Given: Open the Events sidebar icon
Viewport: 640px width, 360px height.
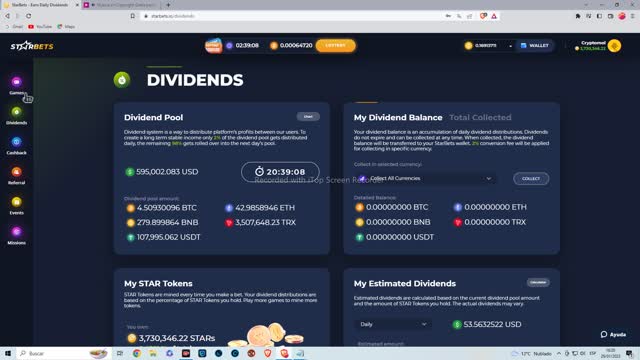Looking at the screenshot, I should [16, 202].
